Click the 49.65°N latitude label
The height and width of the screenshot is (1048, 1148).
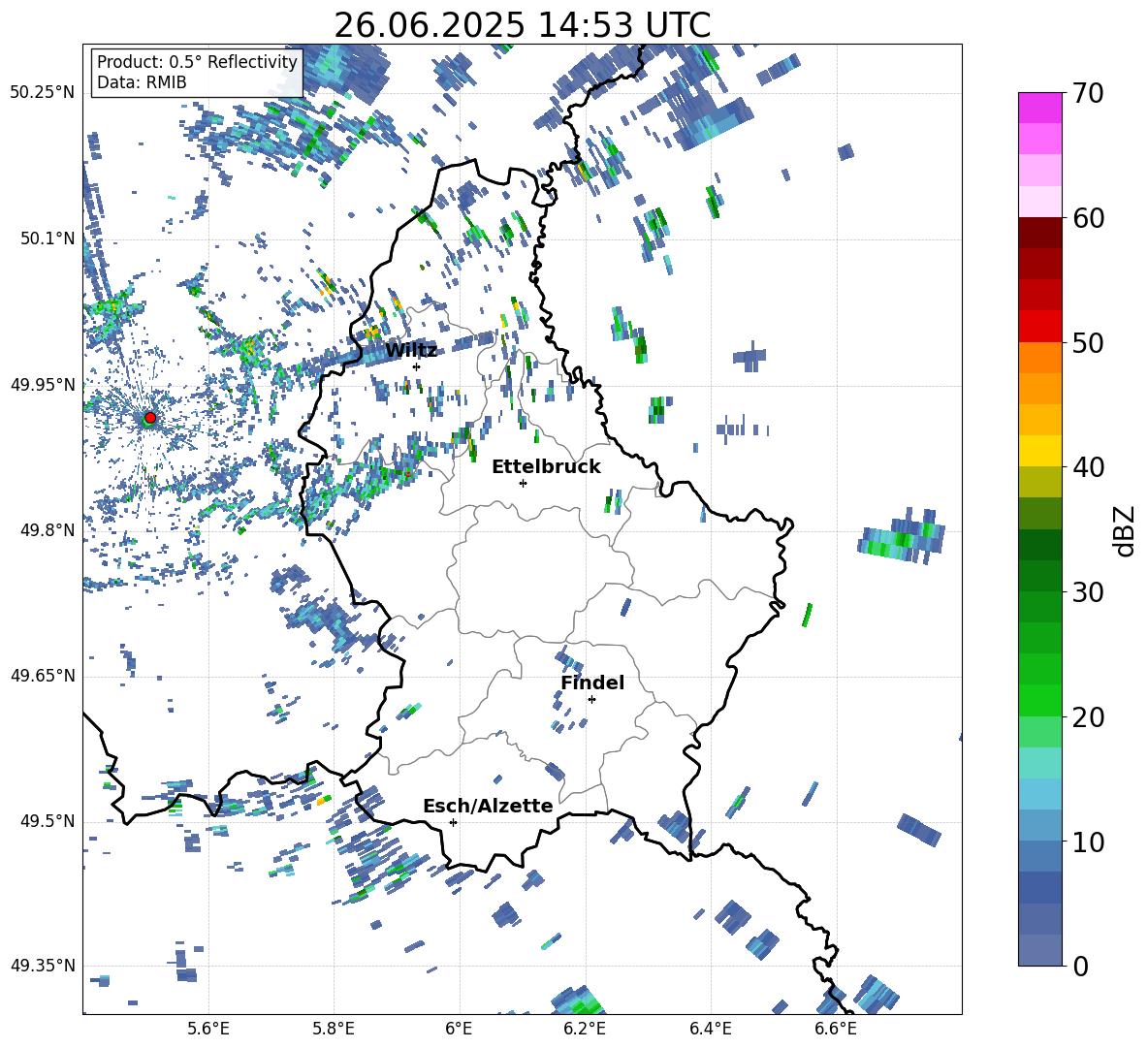click(43, 676)
